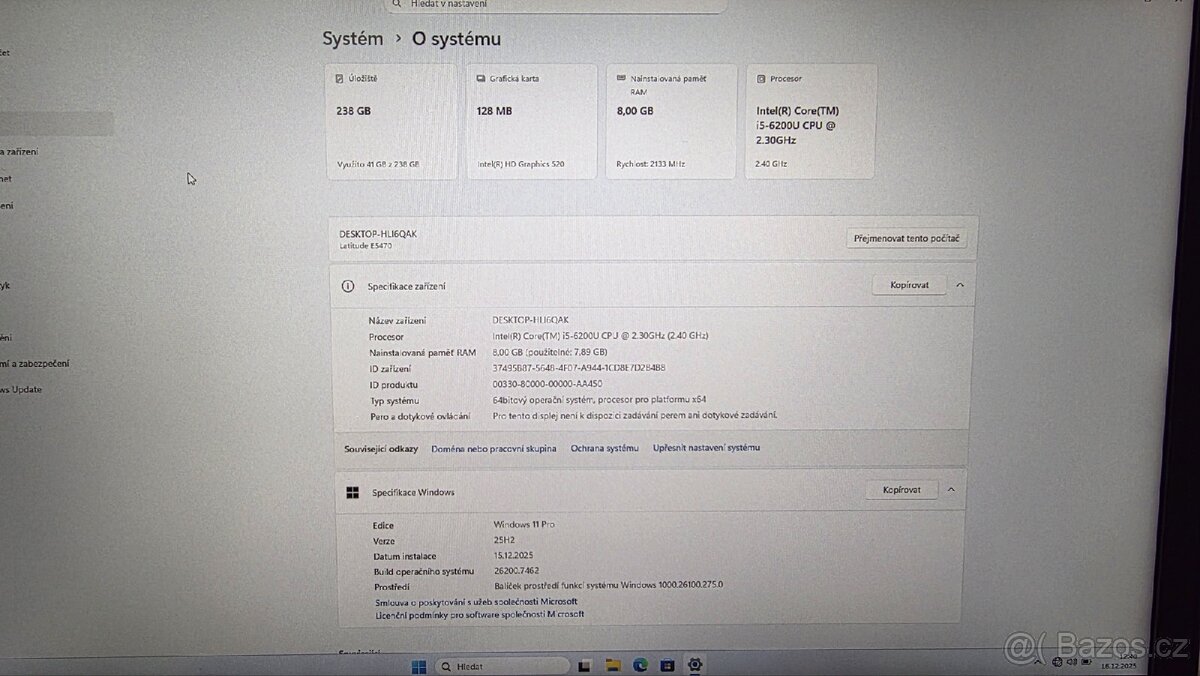
Task: Click the Systém breadcrumb in the header
Action: (350, 38)
